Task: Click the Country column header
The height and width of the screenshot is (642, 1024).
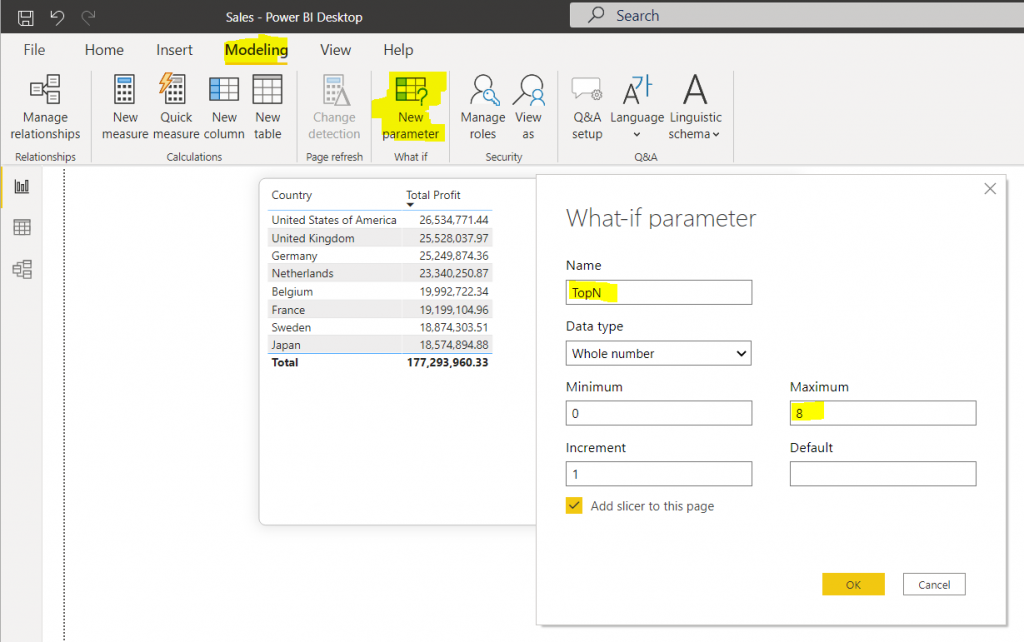Action: (x=291, y=195)
